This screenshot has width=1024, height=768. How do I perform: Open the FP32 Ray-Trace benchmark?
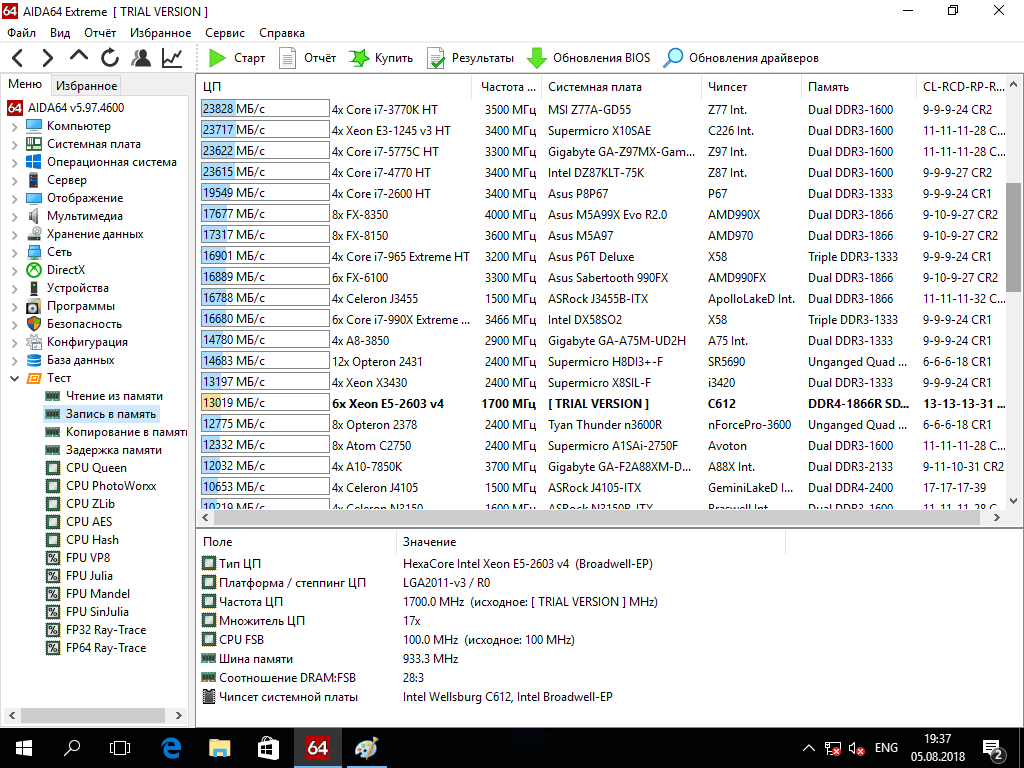(x=96, y=630)
